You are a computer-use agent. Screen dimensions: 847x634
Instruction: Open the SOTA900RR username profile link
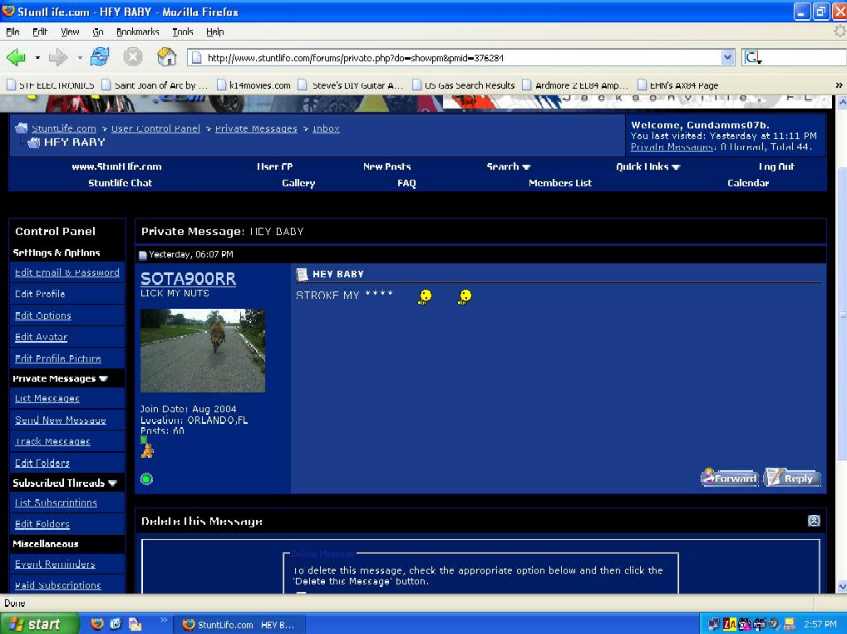click(188, 279)
